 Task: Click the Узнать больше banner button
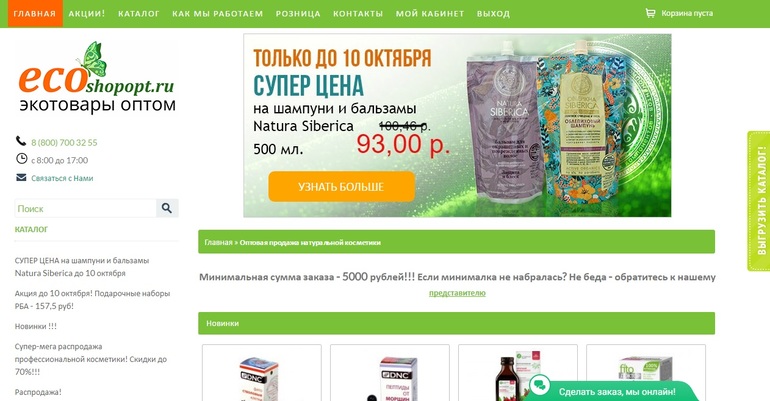(x=341, y=187)
